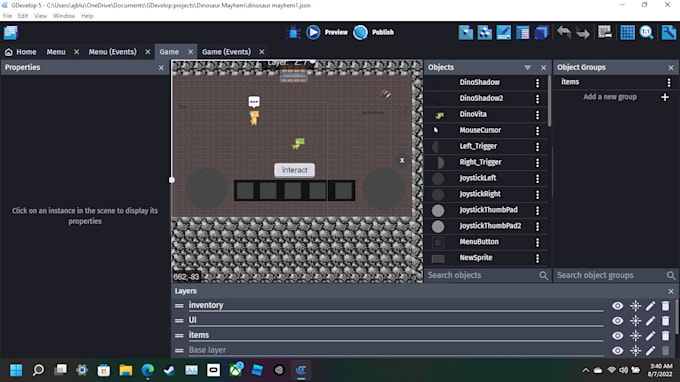Screen dimensions: 680x382
Task: Toggle items layer visibility
Action: pyautogui.click(x=618, y=336)
